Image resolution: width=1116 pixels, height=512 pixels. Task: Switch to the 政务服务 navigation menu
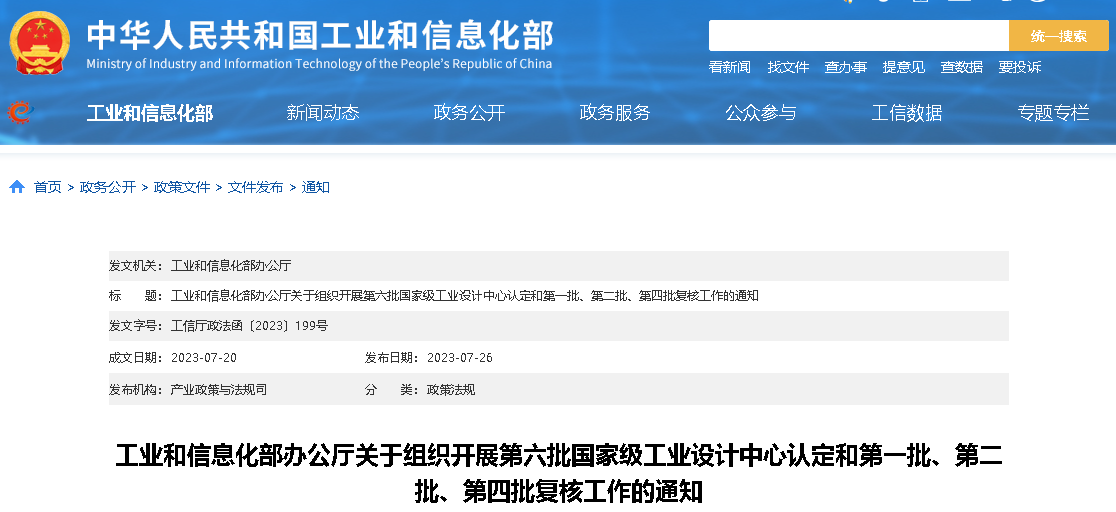click(615, 113)
